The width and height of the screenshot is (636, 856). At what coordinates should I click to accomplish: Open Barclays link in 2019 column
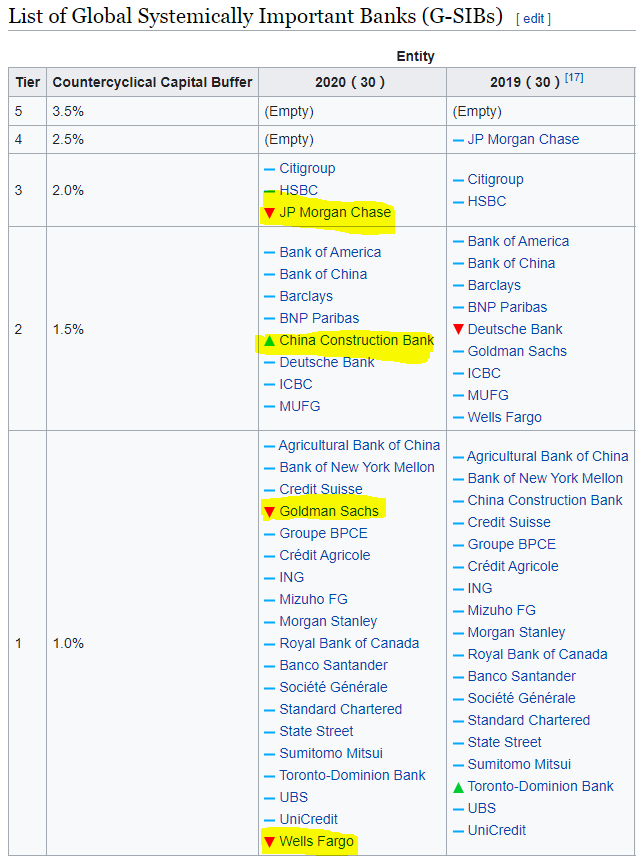[495, 286]
